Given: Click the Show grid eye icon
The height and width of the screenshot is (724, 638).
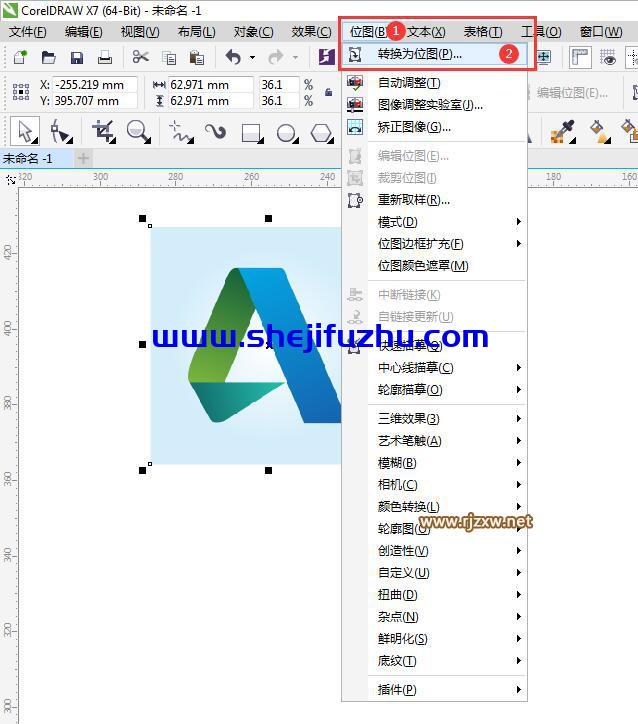Looking at the screenshot, I should click(608, 57).
